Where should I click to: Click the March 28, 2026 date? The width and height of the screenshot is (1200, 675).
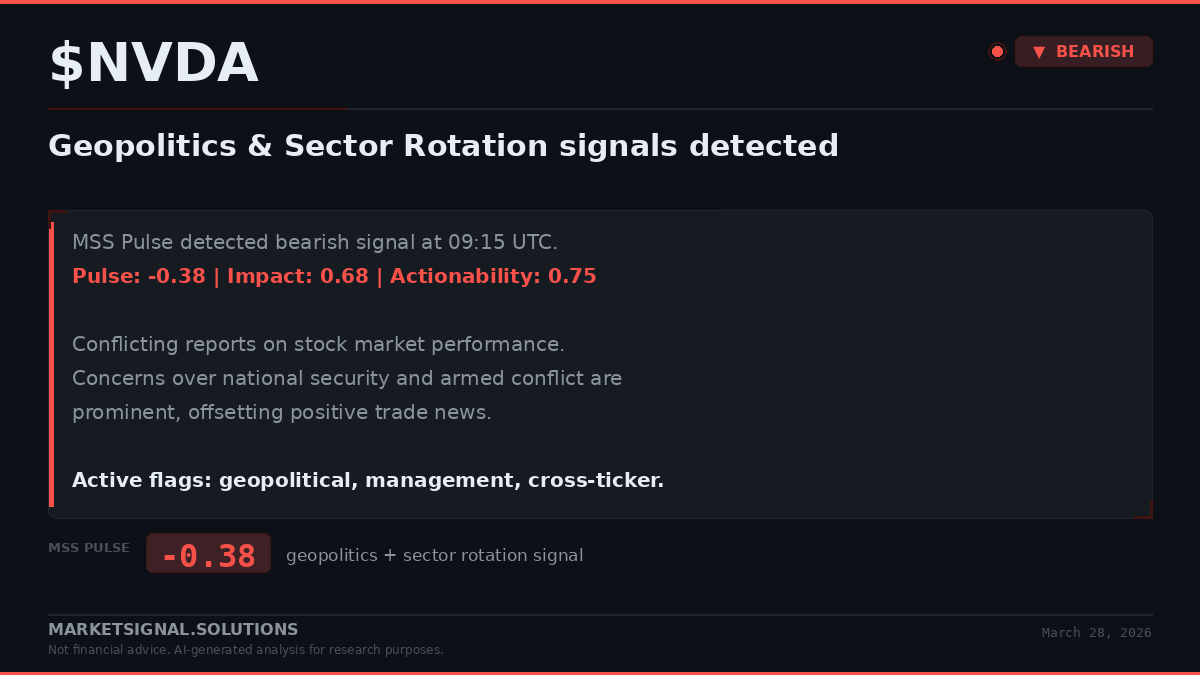tap(1096, 633)
